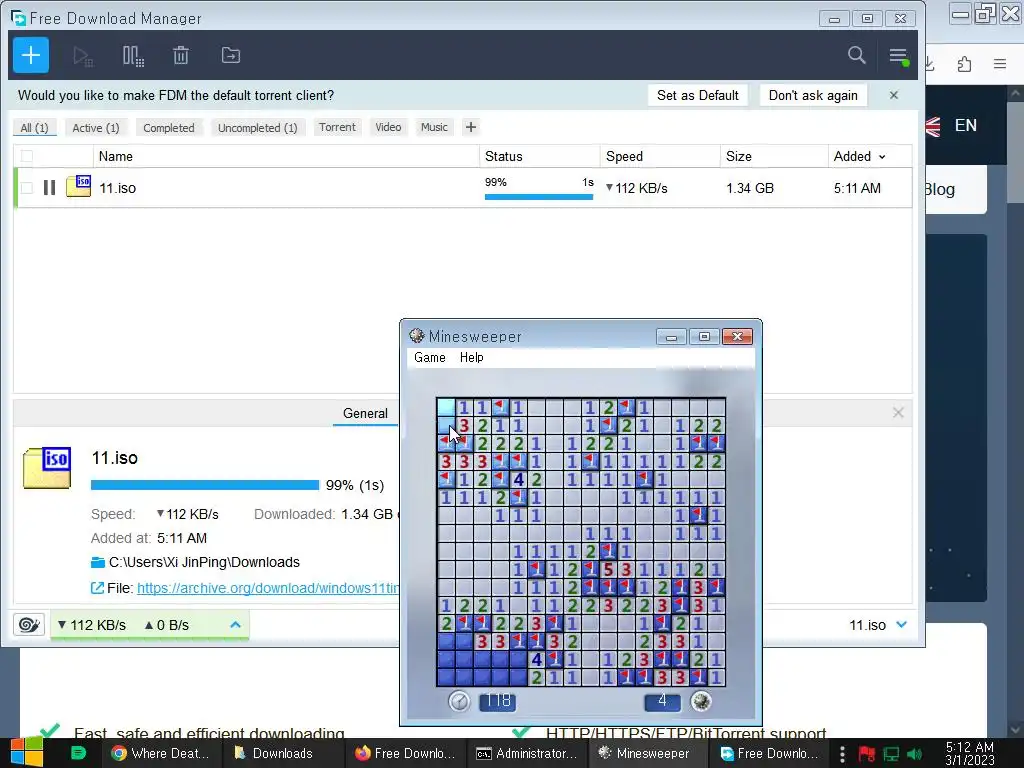Click the unrevealed top-left Minesweeper cell
The height and width of the screenshot is (768, 1024).
click(x=445, y=407)
